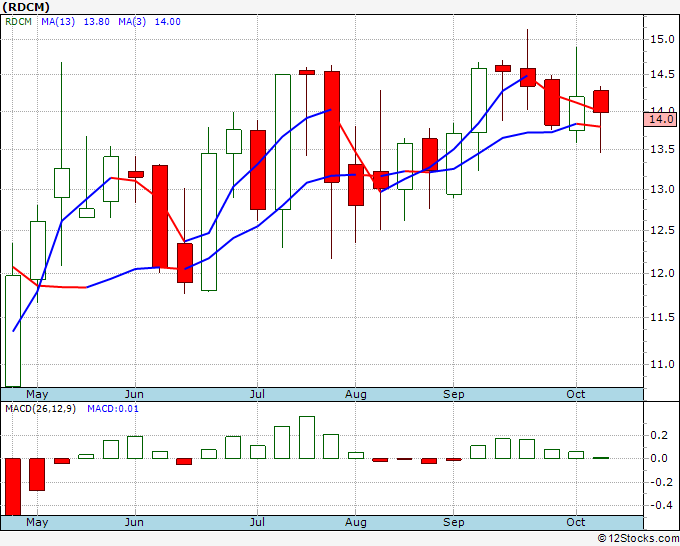Select Sep on the MACD panel time axis

click(454, 522)
